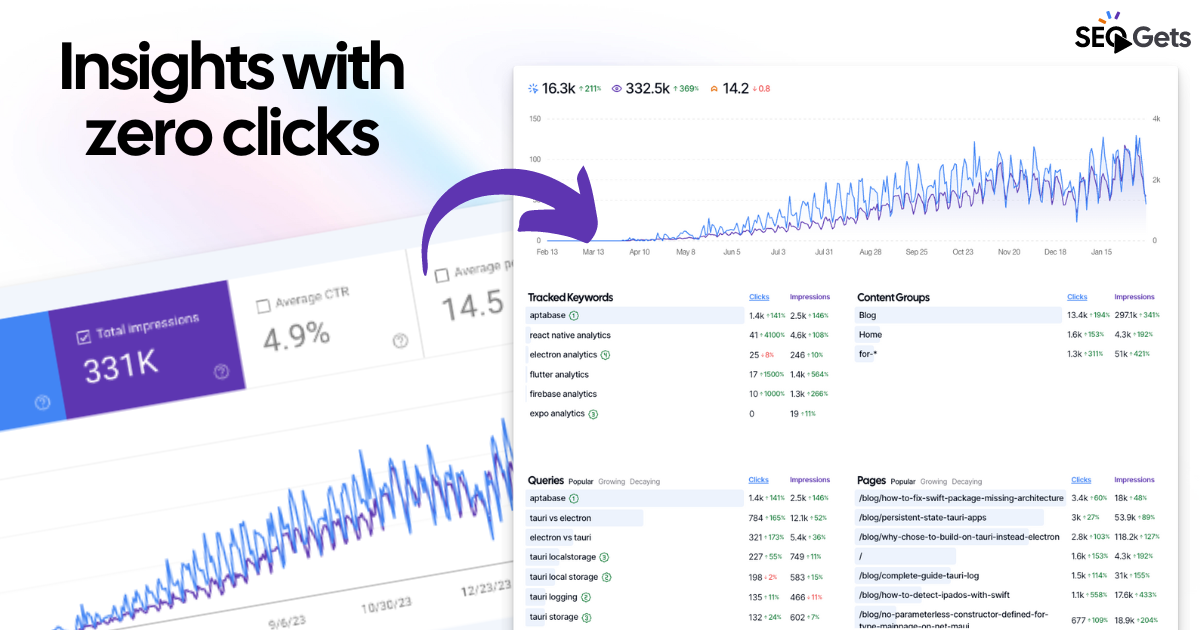Uncheck the Total impressions checkbox
1200x630 pixels.
(85, 338)
